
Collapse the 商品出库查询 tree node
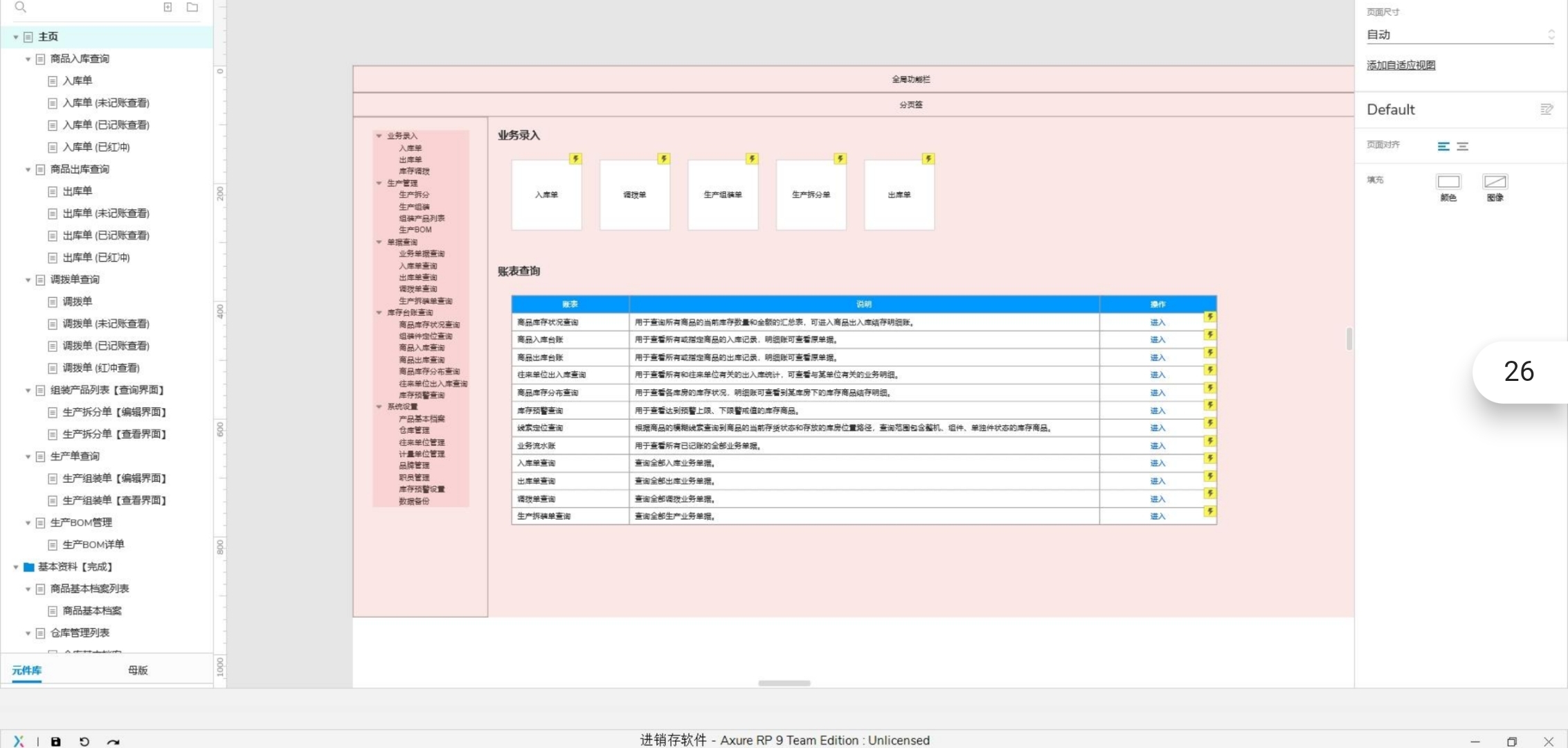click(x=28, y=170)
